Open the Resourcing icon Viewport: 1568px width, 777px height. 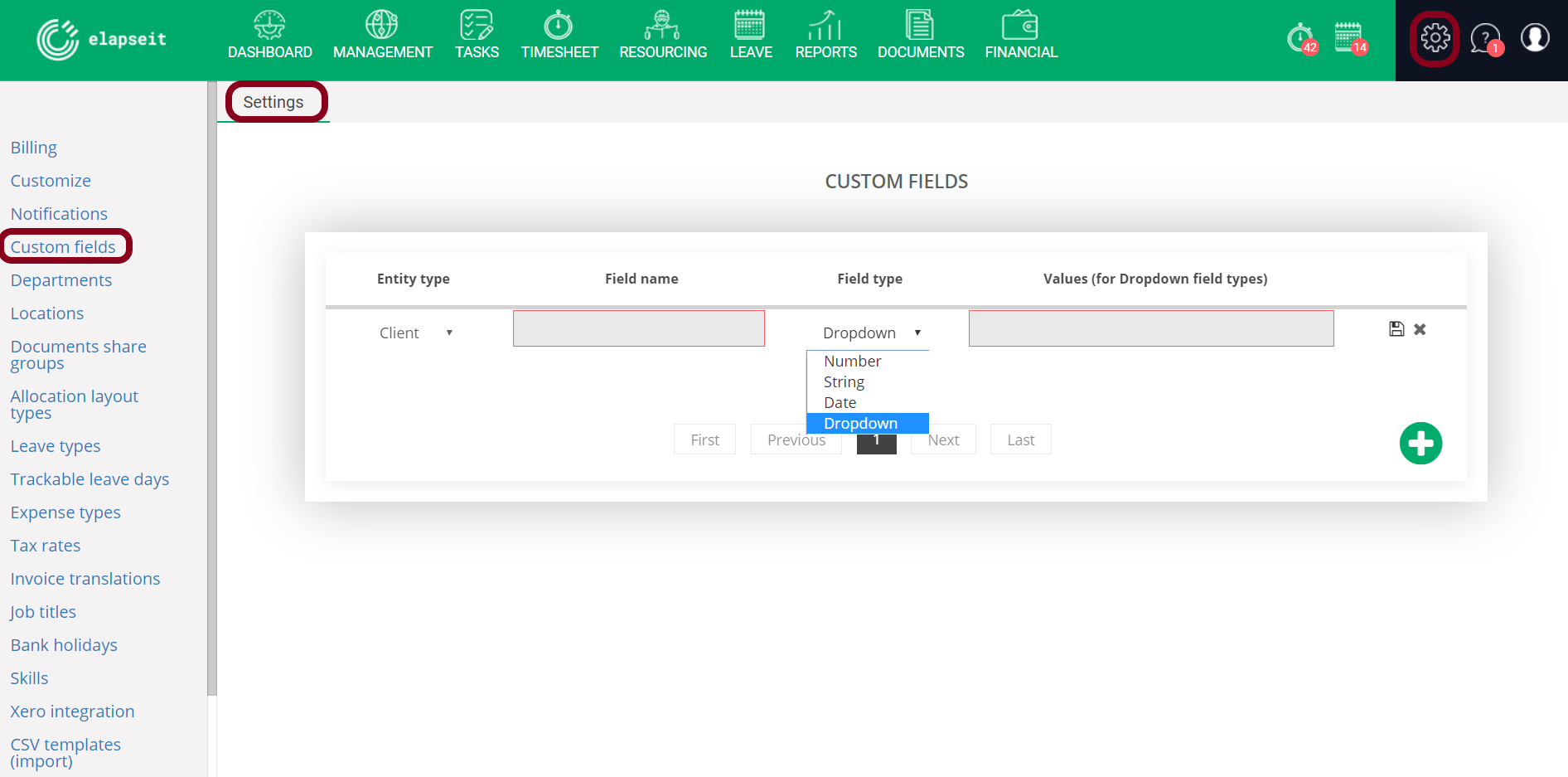[662, 26]
